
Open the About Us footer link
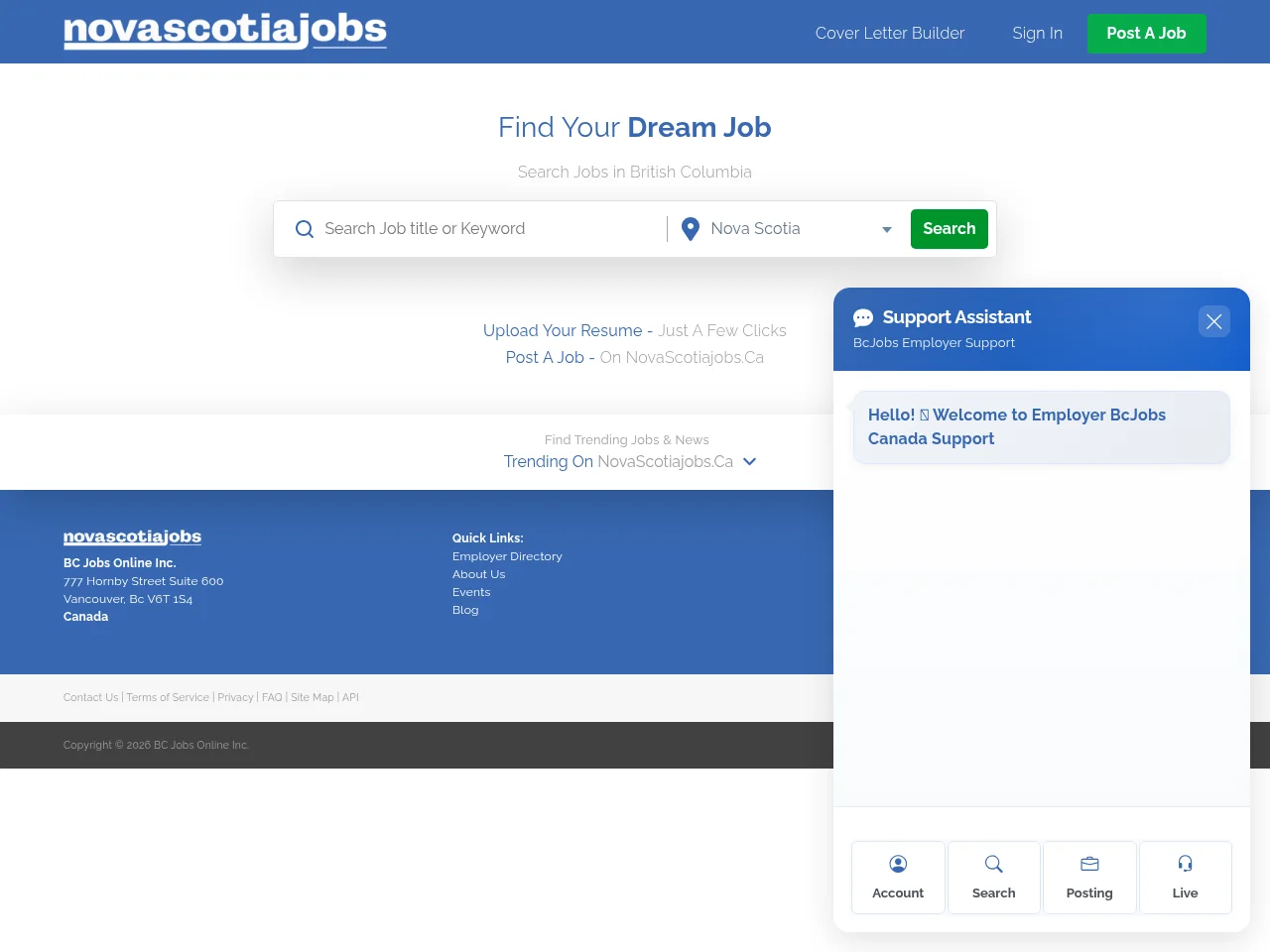point(478,574)
